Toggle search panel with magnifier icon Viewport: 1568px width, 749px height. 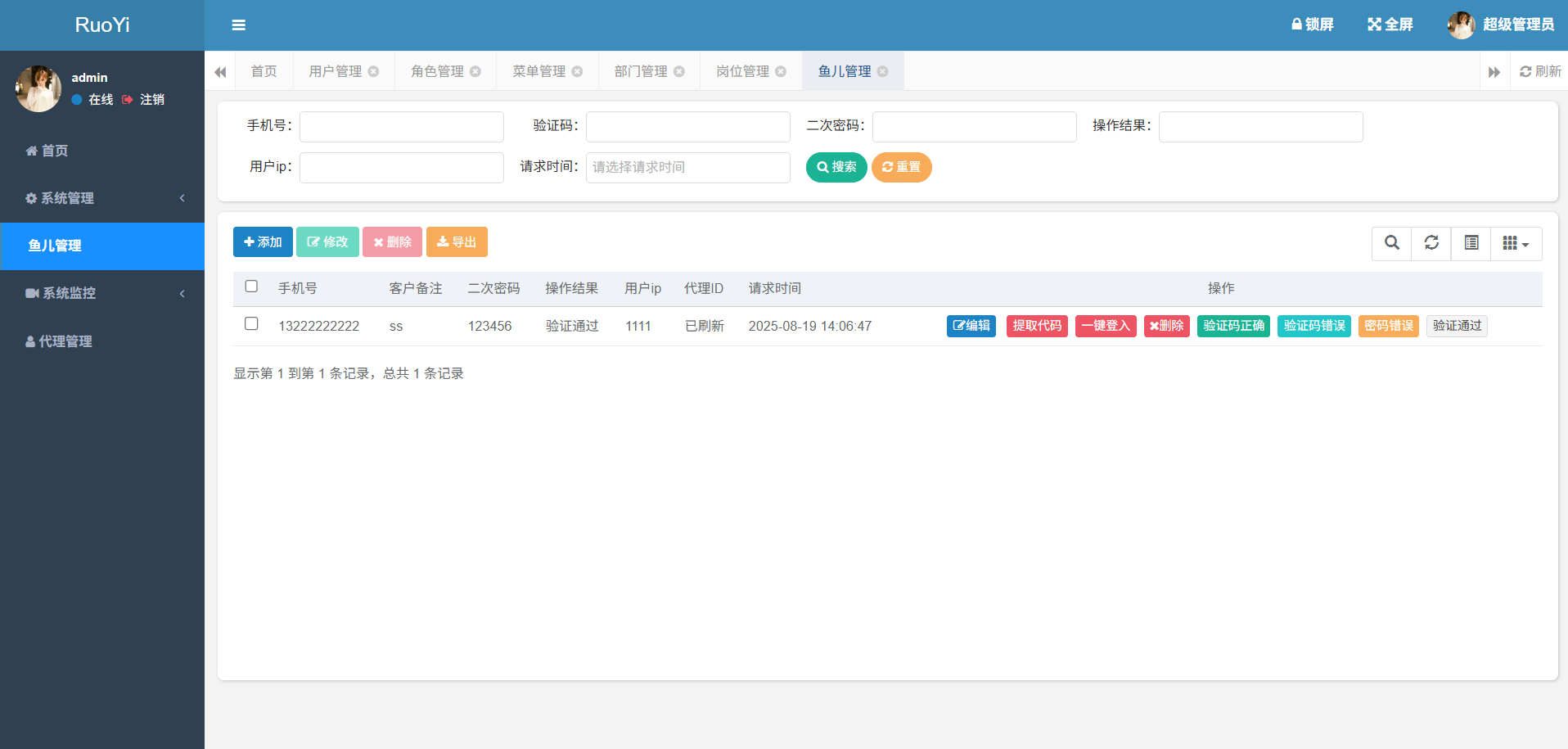(x=1392, y=243)
